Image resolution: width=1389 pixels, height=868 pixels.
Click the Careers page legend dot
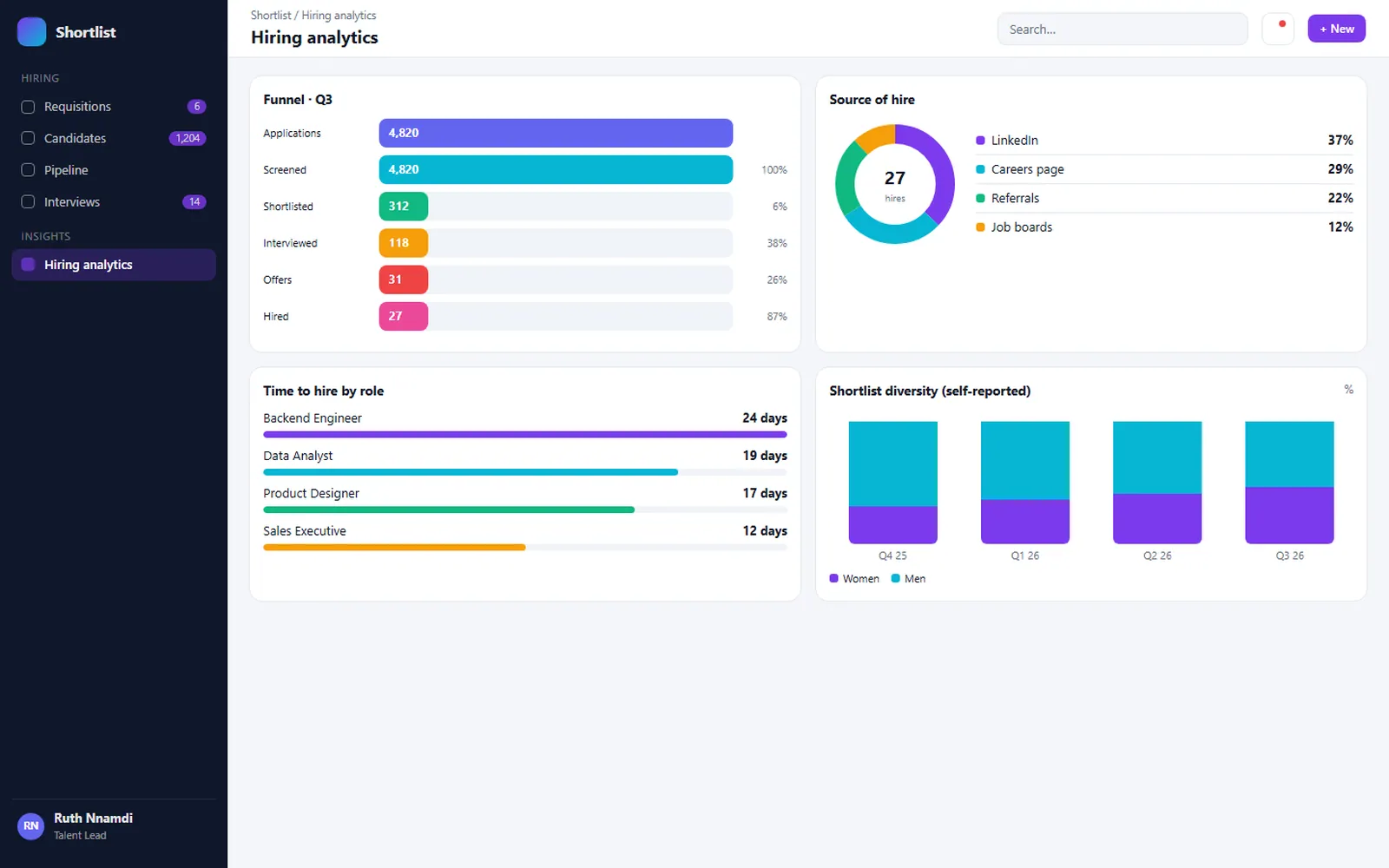pyautogui.click(x=980, y=169)
